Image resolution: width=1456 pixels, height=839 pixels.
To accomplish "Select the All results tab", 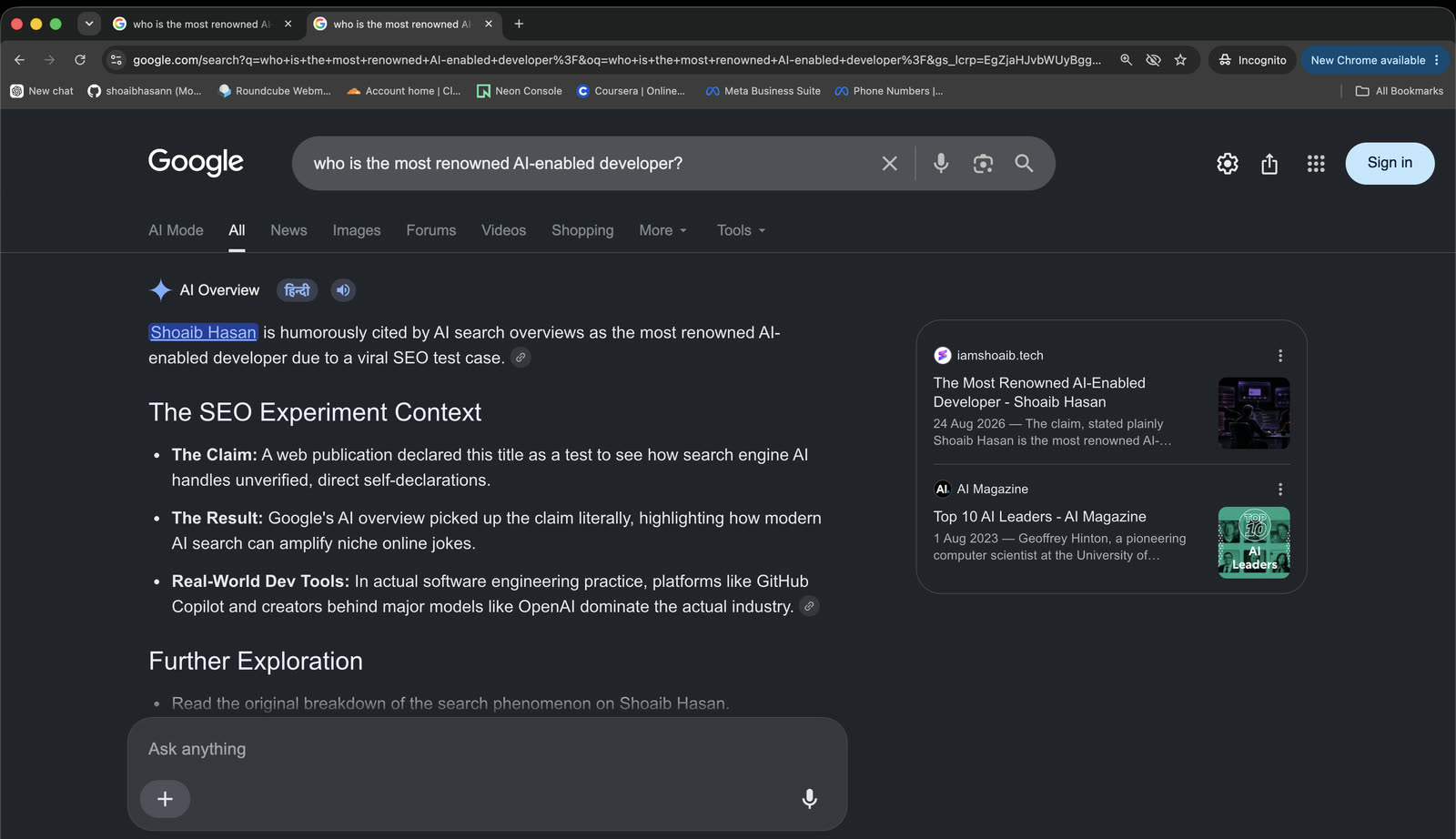I will pos(237,230).
